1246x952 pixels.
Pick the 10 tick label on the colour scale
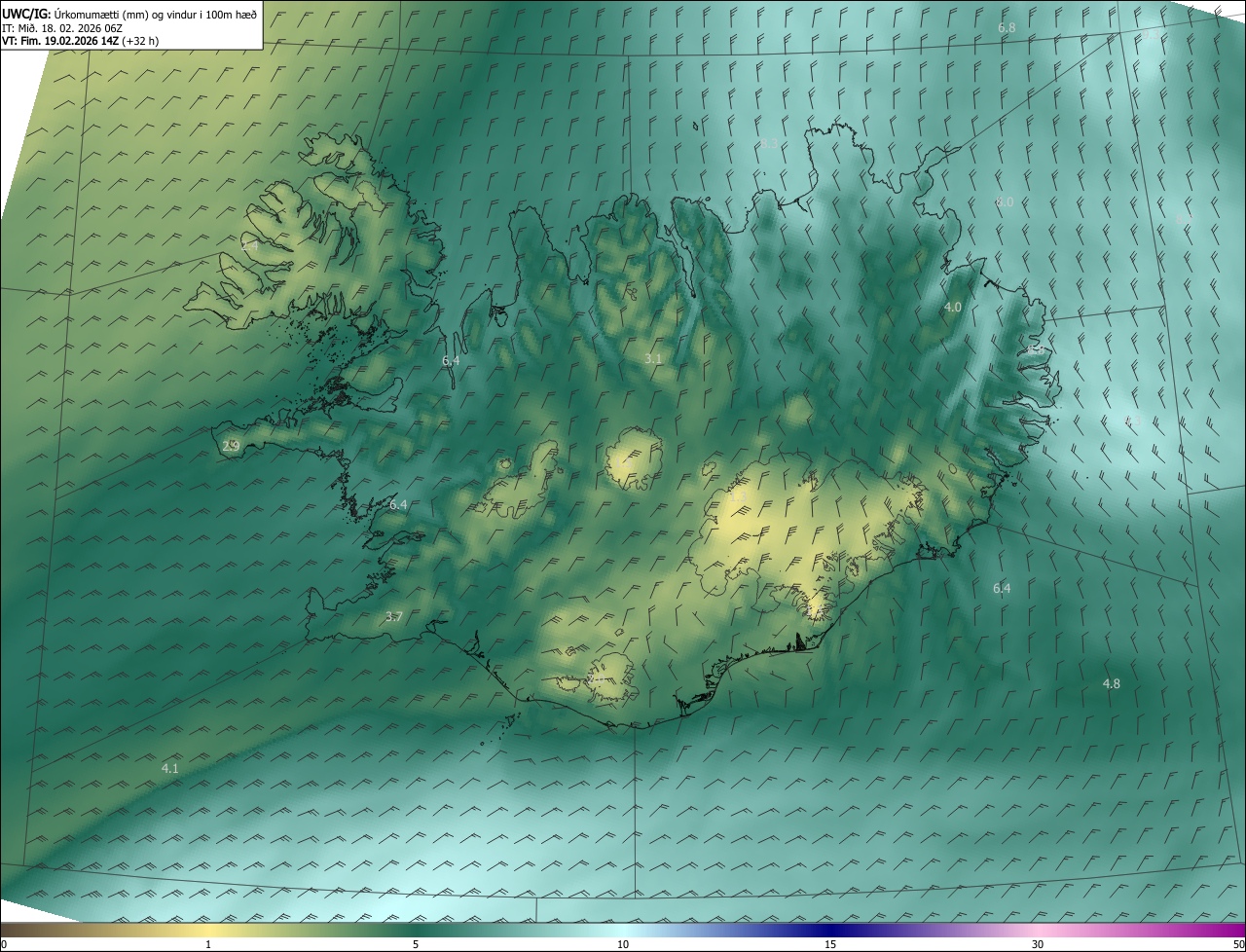[623, 944]
